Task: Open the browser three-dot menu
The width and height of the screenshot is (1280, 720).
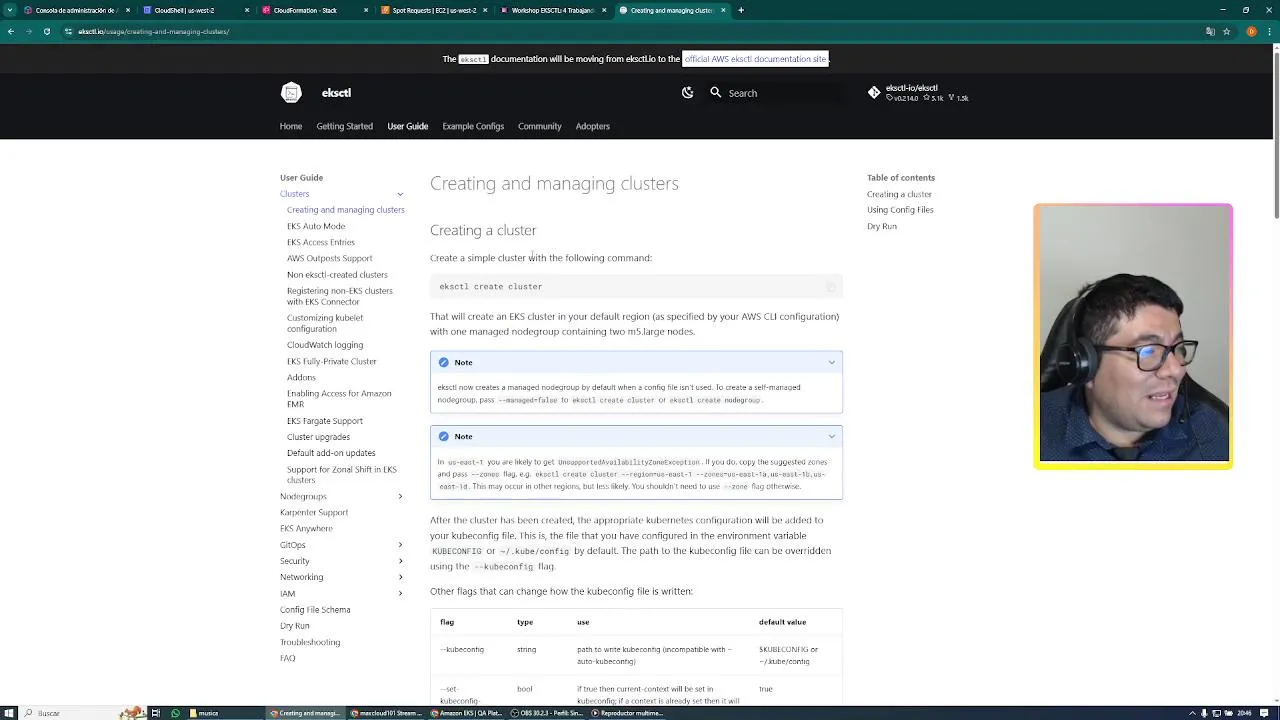Action: point(1269,31)
